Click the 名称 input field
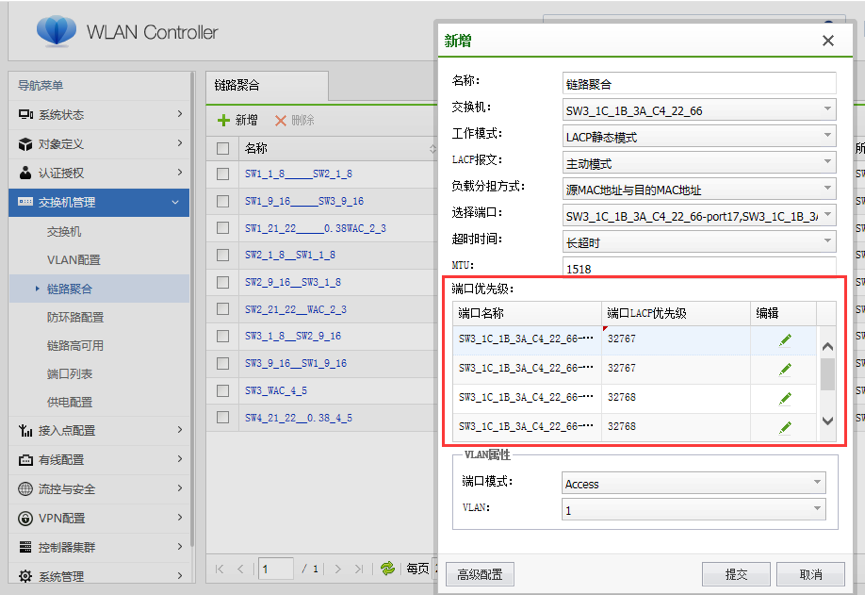 [699, 84]
